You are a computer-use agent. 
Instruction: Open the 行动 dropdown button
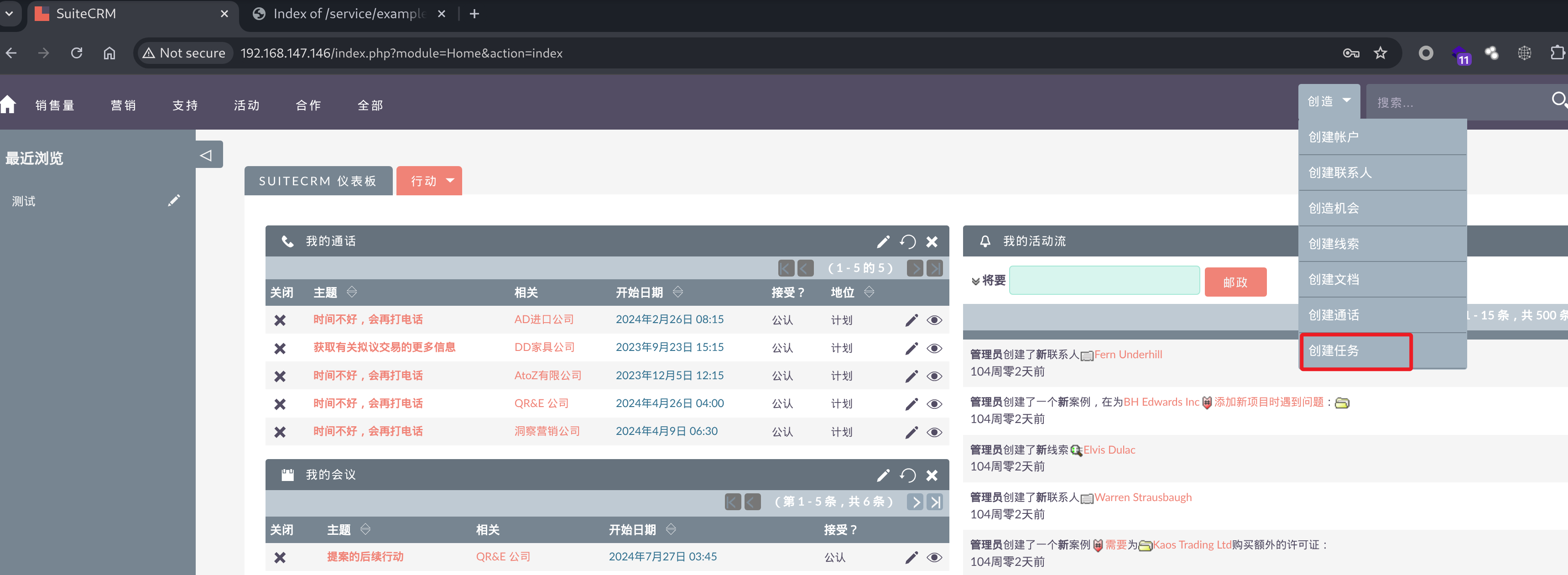click(x=429, y=181)
